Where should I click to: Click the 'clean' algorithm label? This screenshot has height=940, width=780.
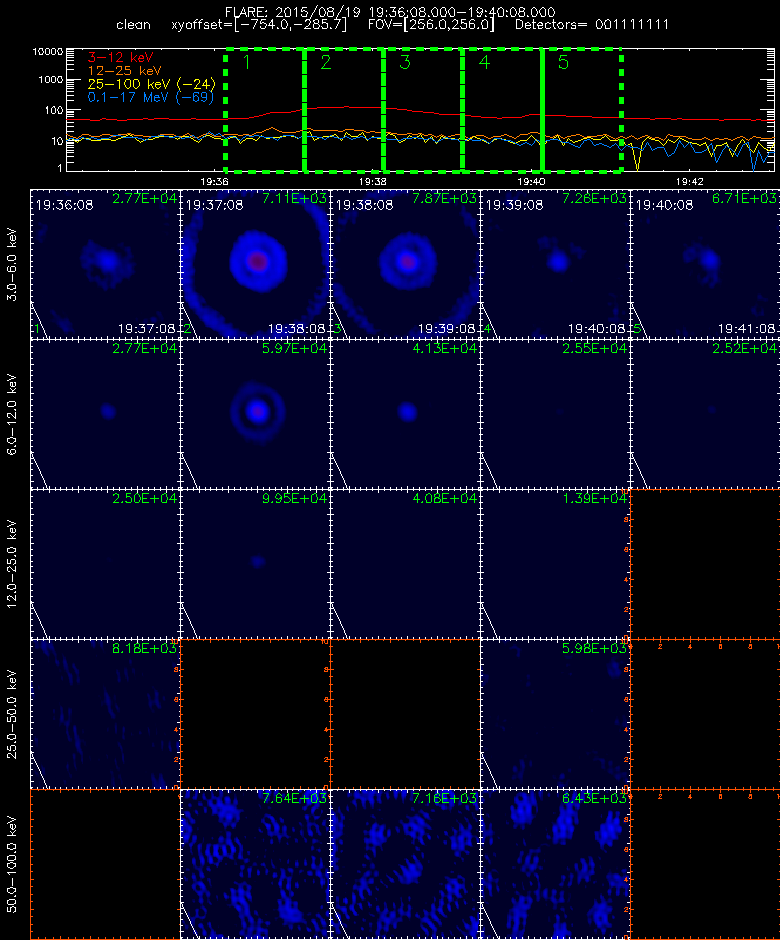133,25
